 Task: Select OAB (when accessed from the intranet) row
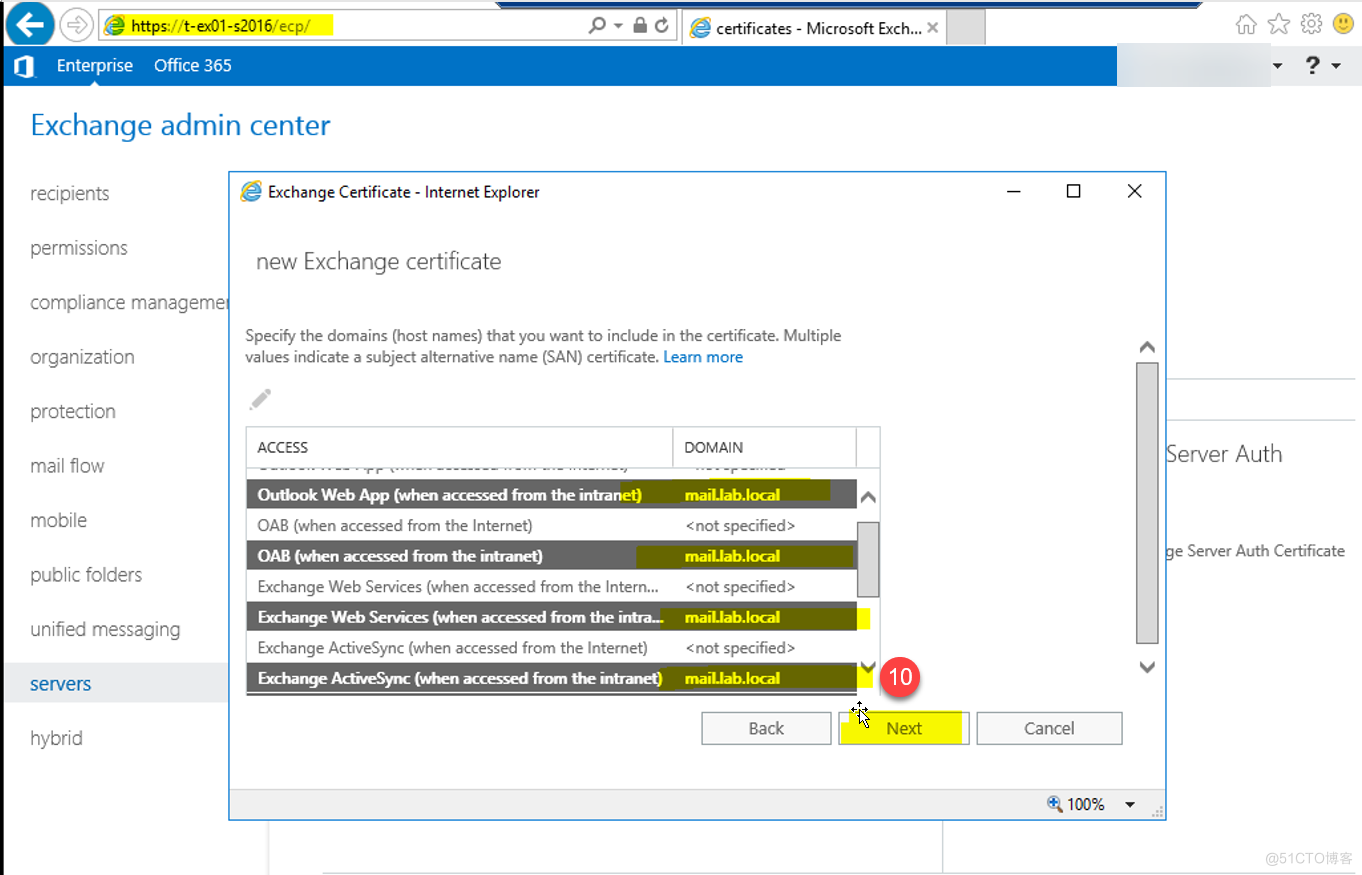(x=552, y=556)
